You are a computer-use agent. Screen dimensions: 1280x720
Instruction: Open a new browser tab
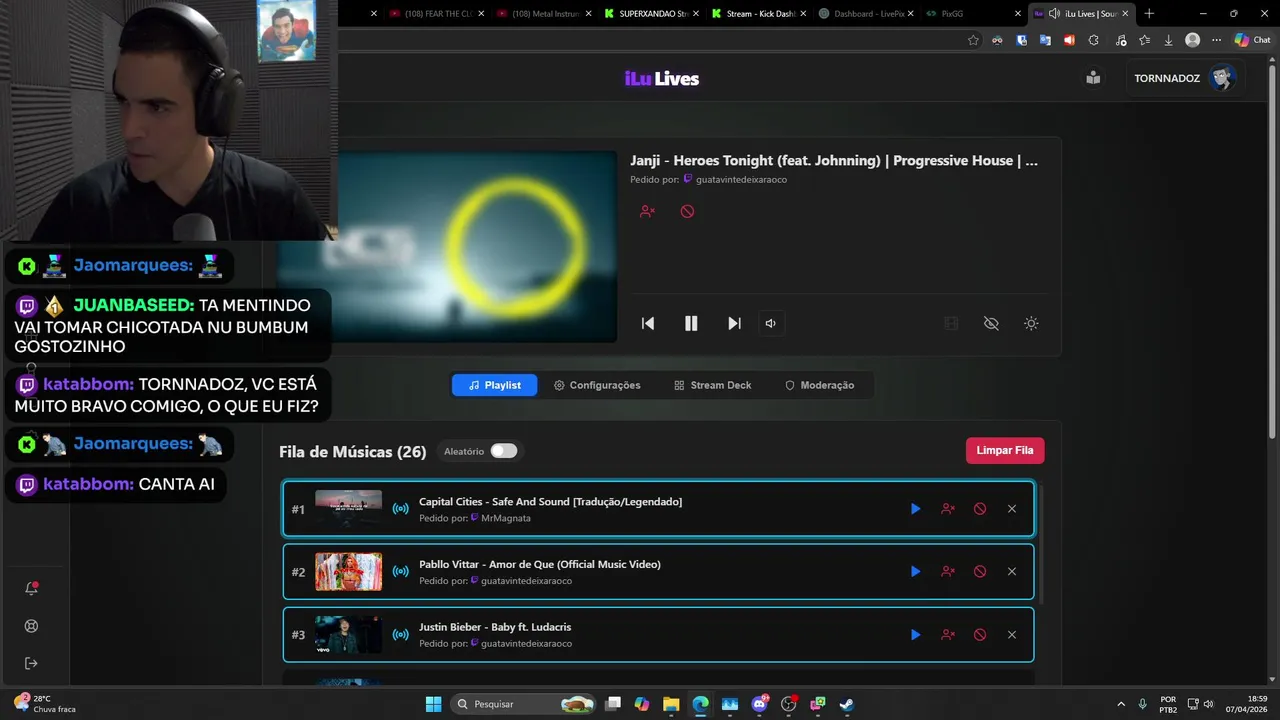click(x=1149, y=14)
